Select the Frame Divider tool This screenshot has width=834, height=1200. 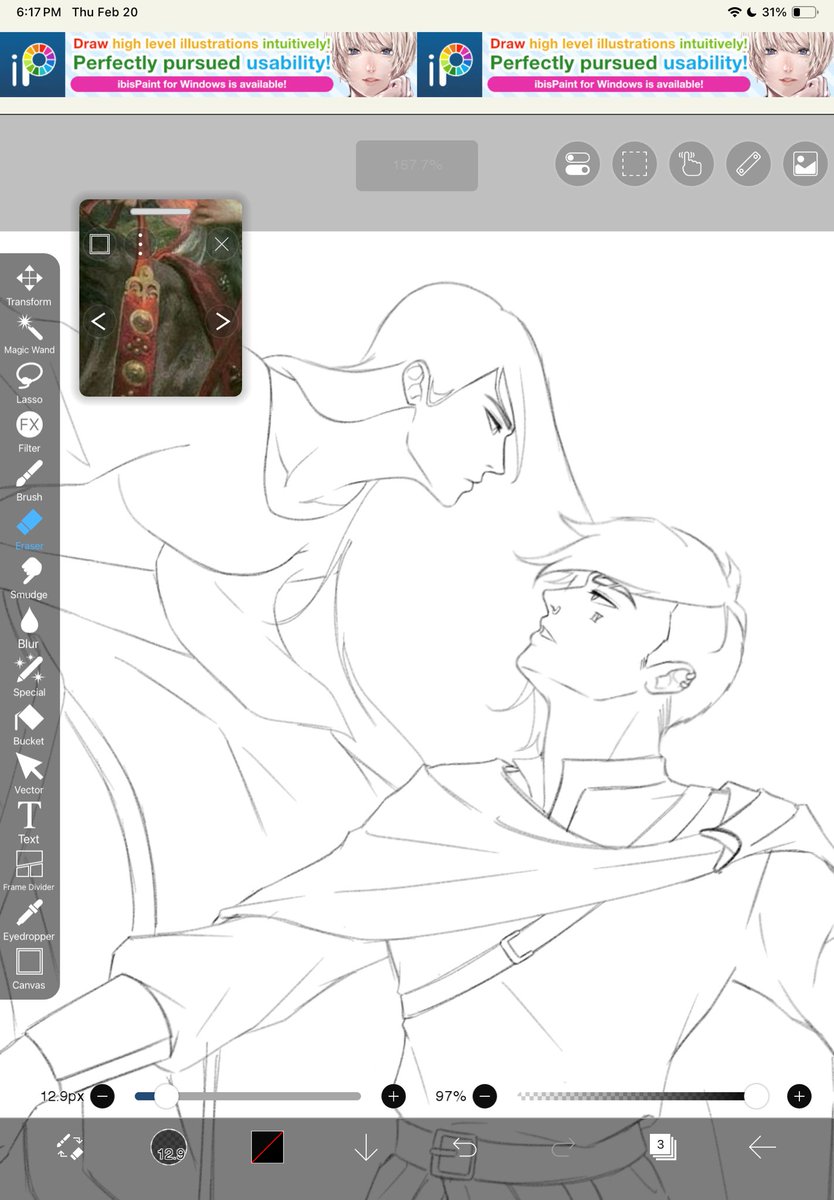pyautogui.click(x=29, y=871)
